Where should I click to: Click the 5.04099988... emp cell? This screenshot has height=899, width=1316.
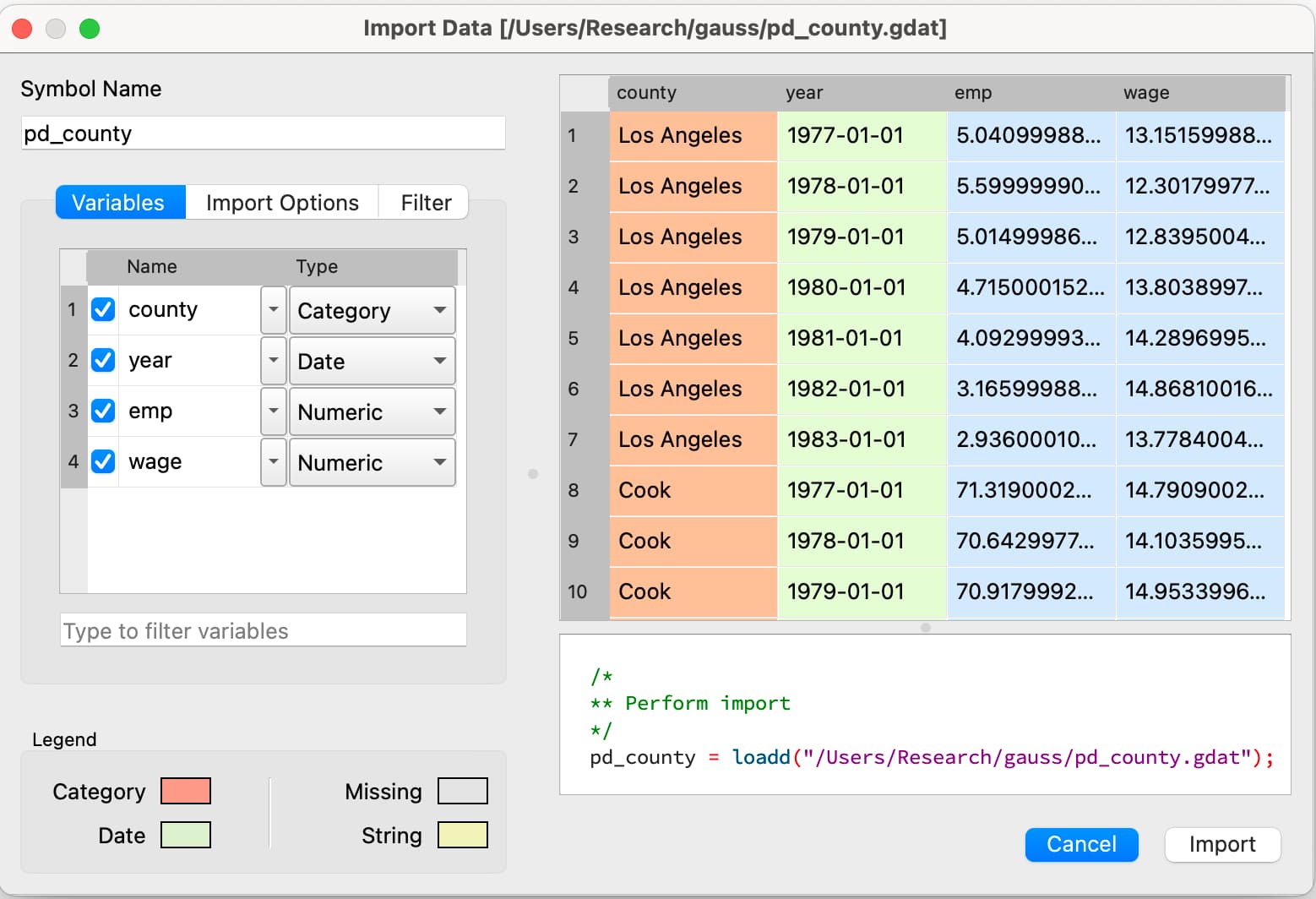pyautogui.click(x=1031, y=135)
